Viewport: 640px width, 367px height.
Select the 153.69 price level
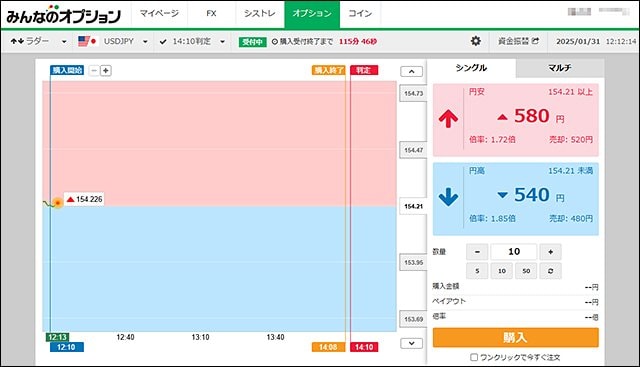(x=413, y=319)
